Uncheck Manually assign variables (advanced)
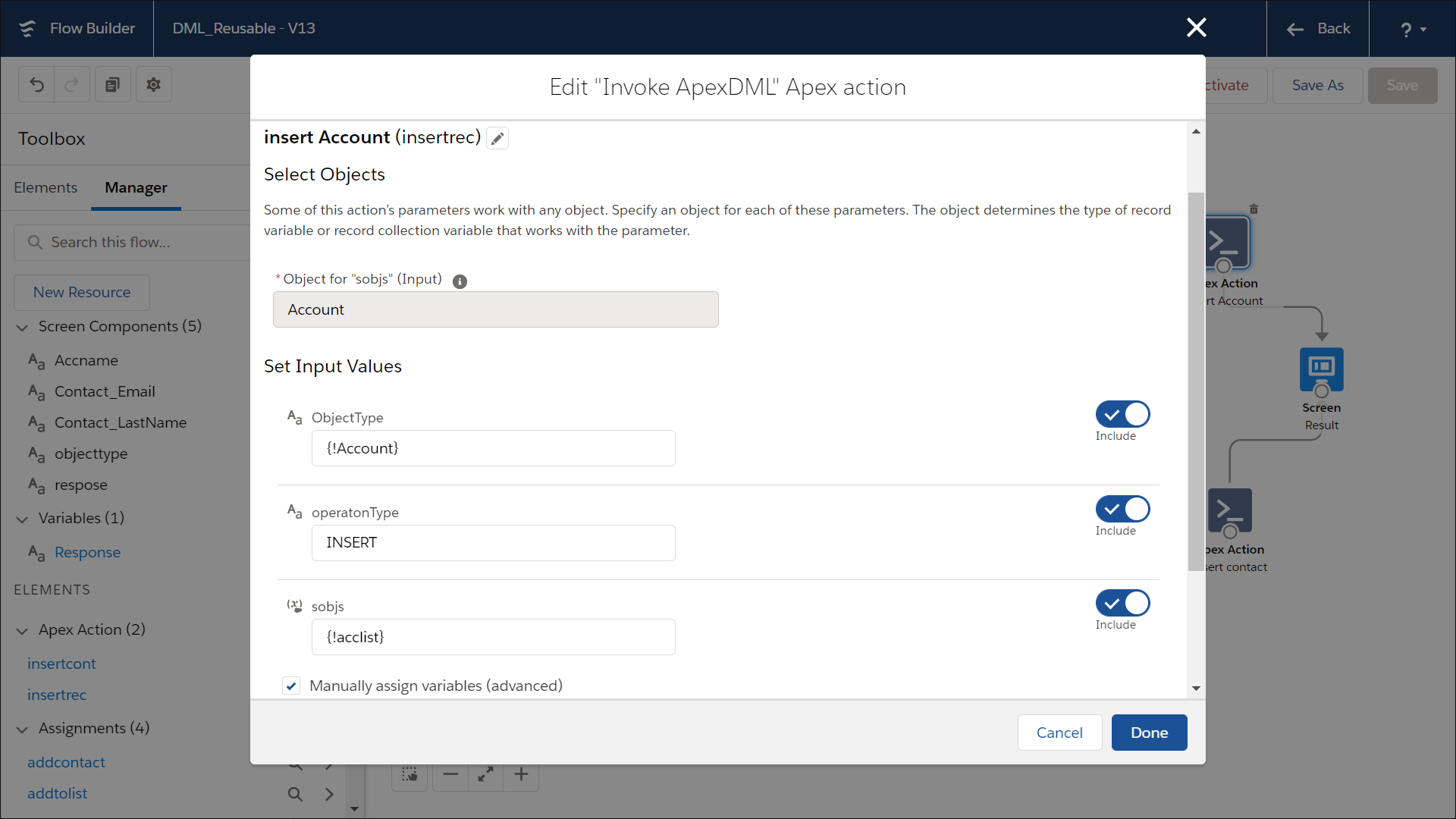Viewport: 1456px width, 819px height. tap(290, 685)
